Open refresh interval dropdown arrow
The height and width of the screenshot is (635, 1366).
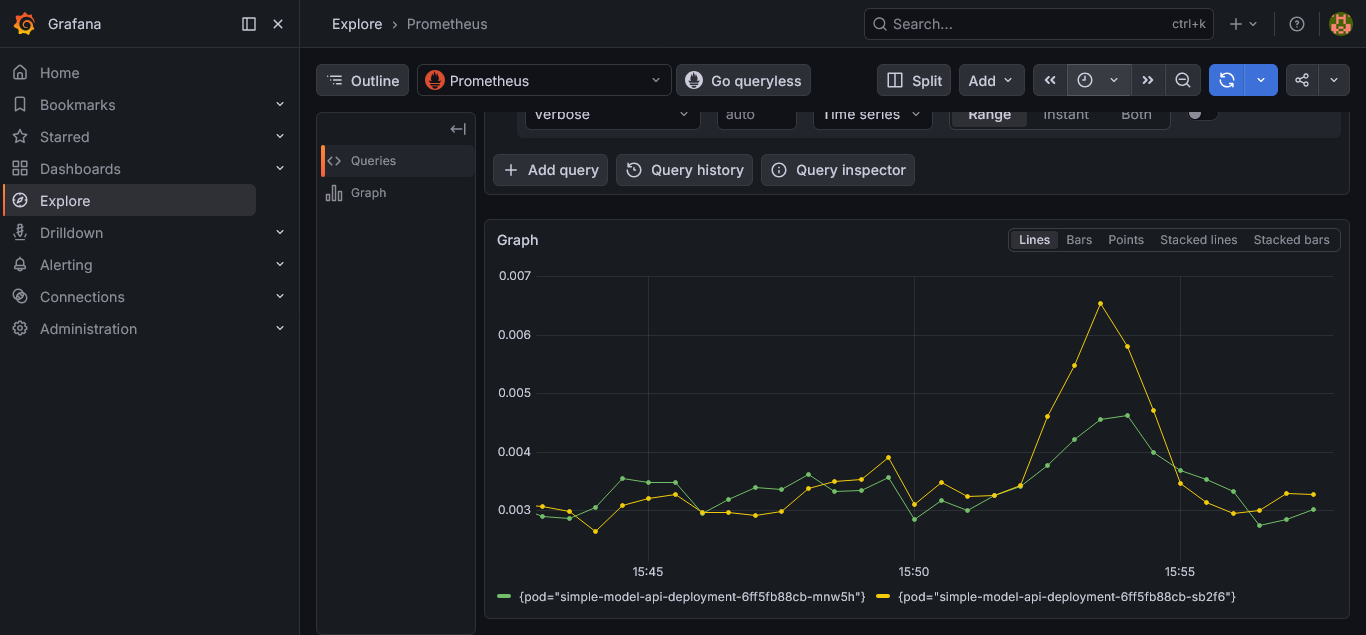point(1261,81)
